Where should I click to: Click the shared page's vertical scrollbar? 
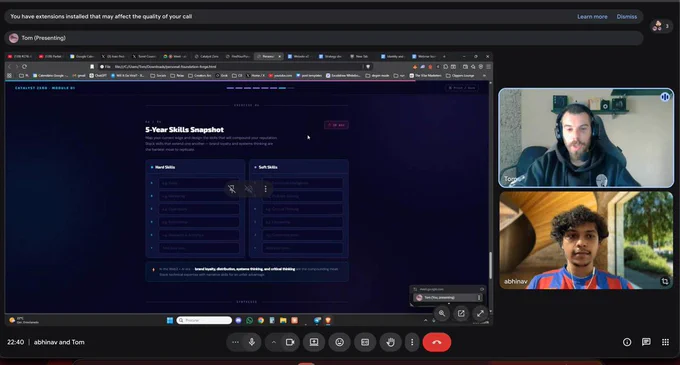pos(490,265)
